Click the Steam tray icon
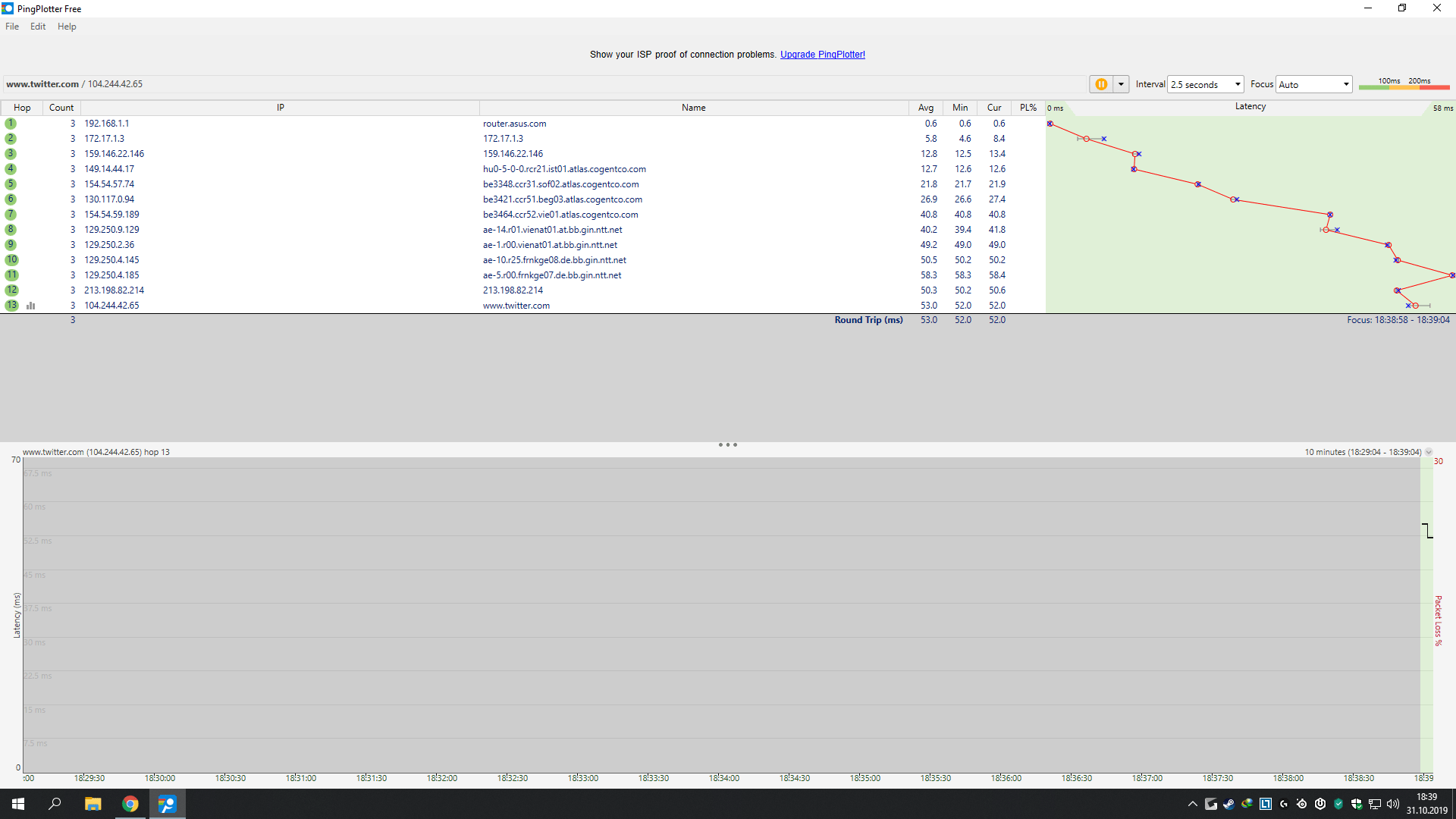1456x819 pixels. pos(1228,804)
